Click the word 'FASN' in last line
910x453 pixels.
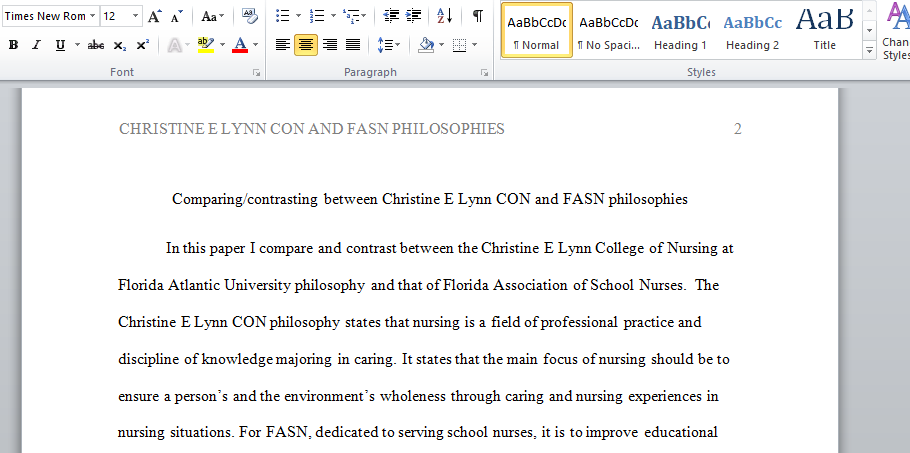pyautogui.click(x=287, y=433)
